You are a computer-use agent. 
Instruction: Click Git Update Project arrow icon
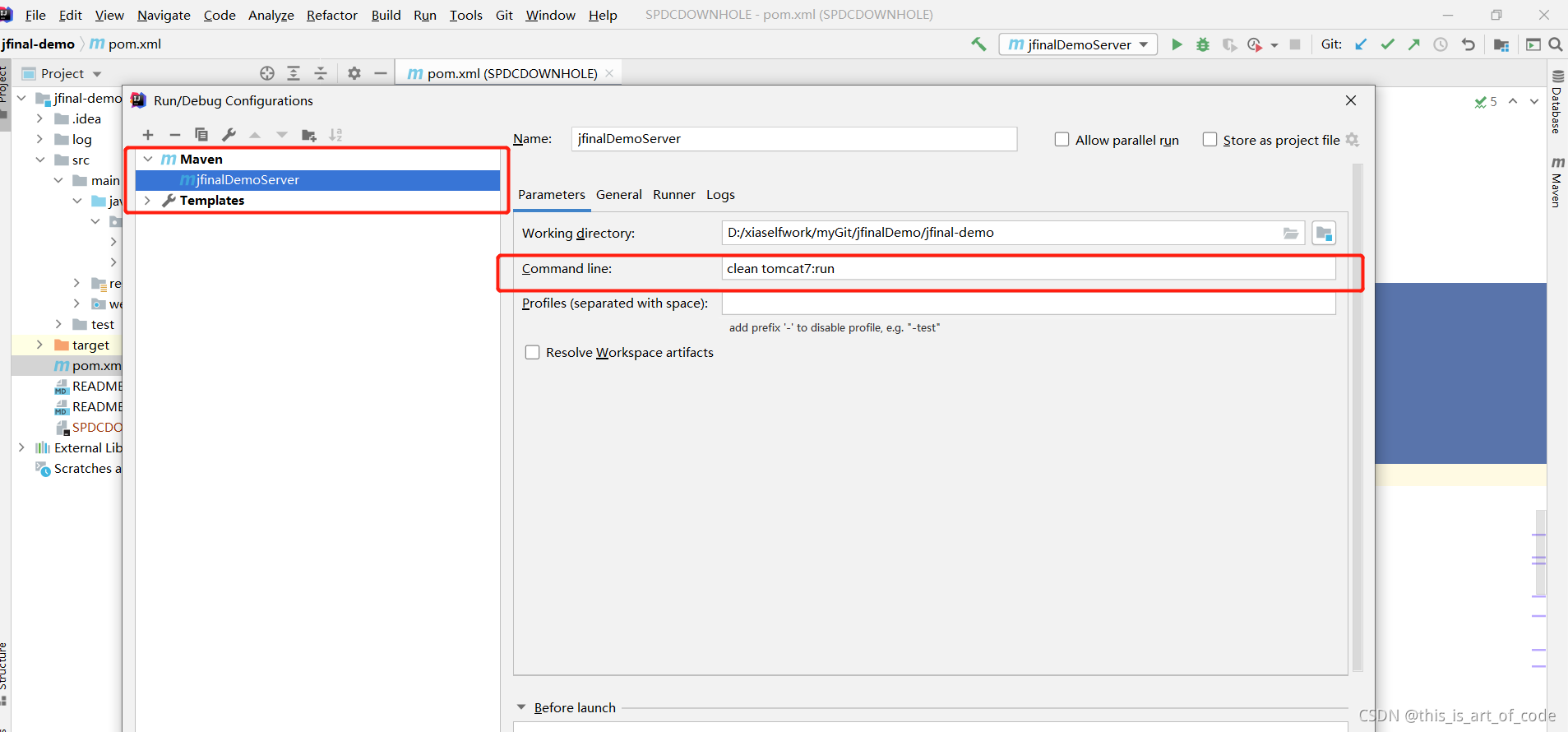tap(1362, 44)
